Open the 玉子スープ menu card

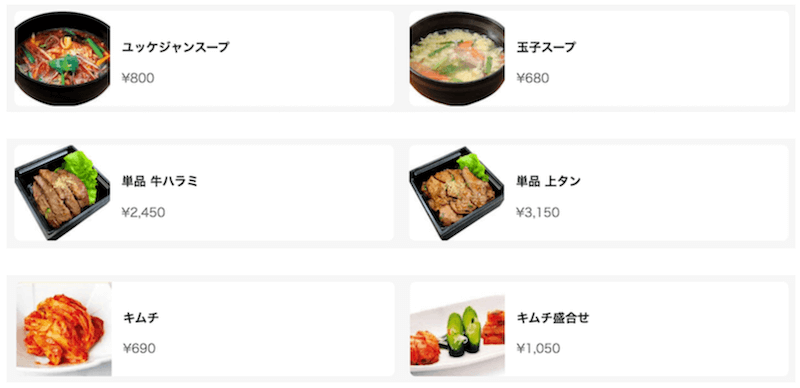(599, 58)
